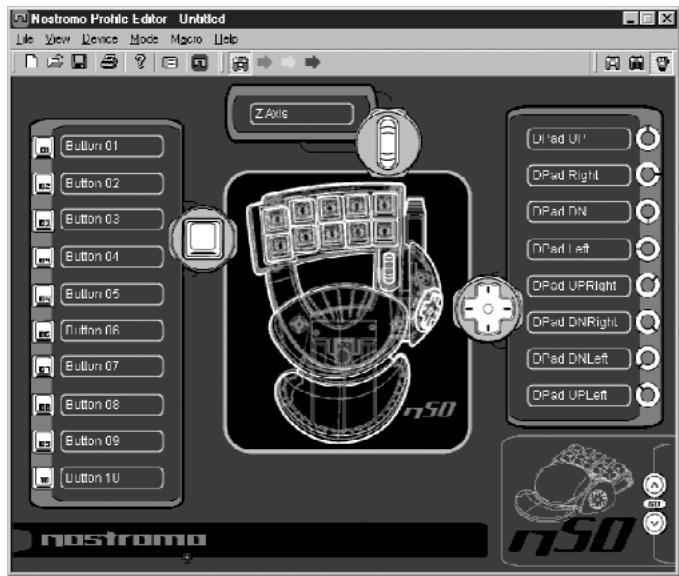
Task: Click the throttle wheel icon next to Z Axis
Action: pyautogui.click(x=388, y=142)
